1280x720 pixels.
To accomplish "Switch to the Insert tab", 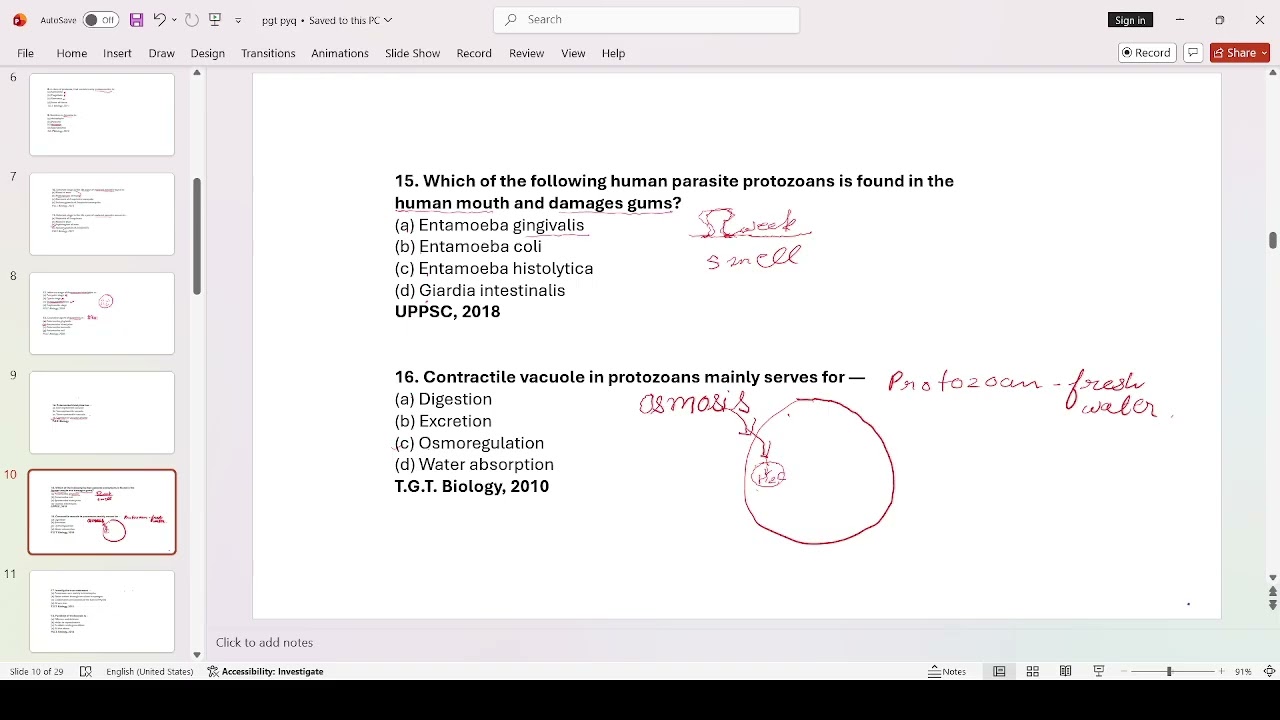I will click(x=117, y=53).
